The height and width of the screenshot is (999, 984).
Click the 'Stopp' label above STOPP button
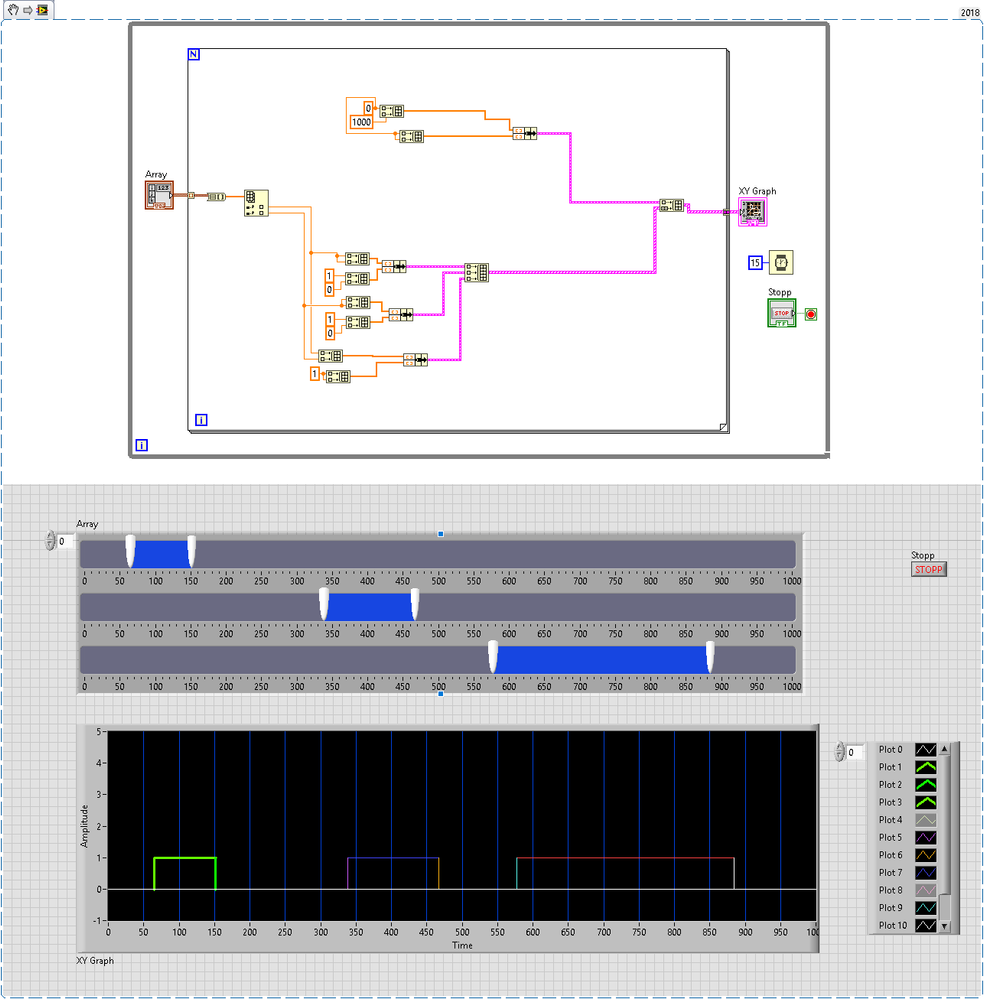[922, 555]
